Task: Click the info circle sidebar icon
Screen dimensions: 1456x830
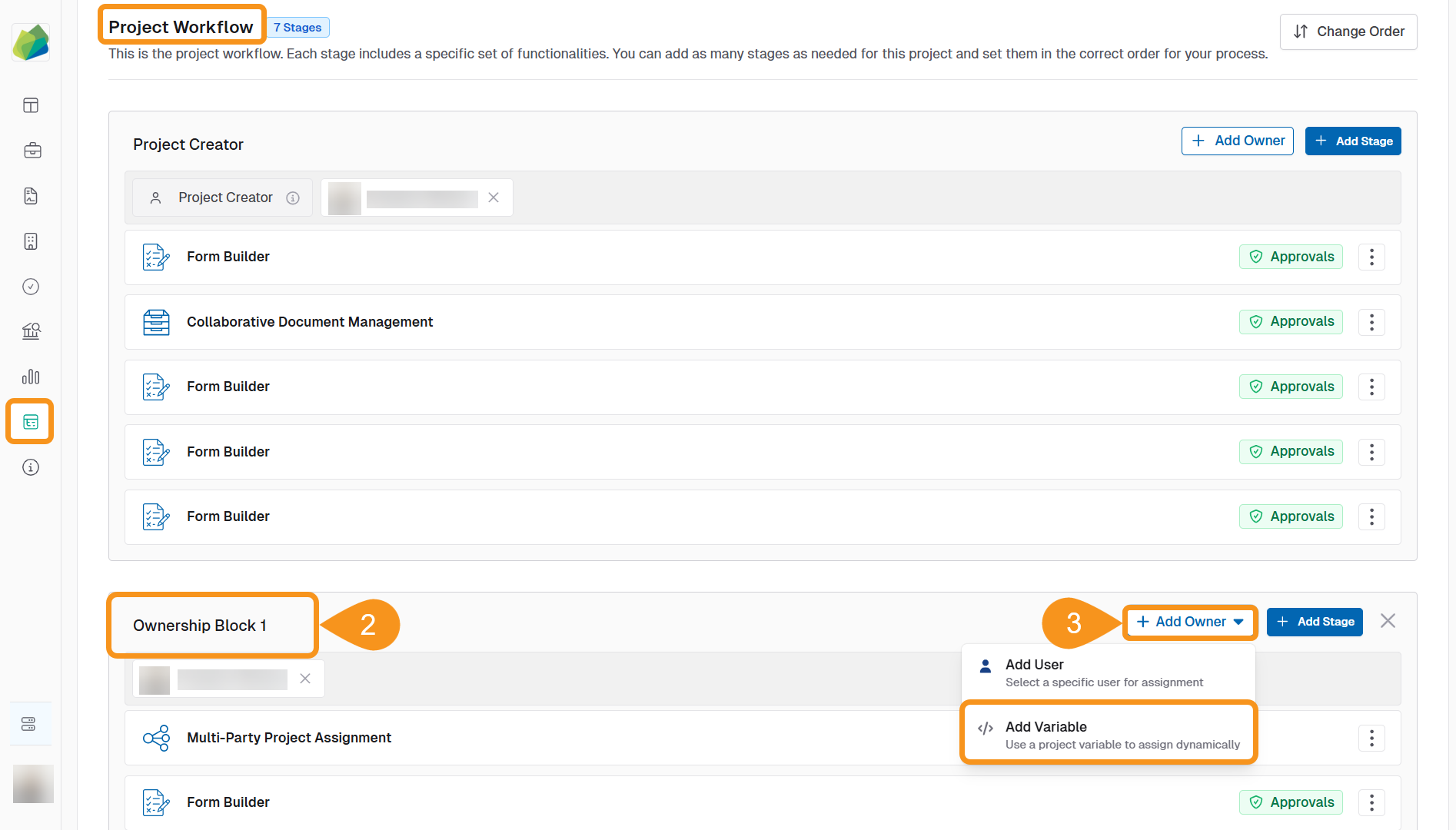Action: pyautogui.click(x=31, y=467)
